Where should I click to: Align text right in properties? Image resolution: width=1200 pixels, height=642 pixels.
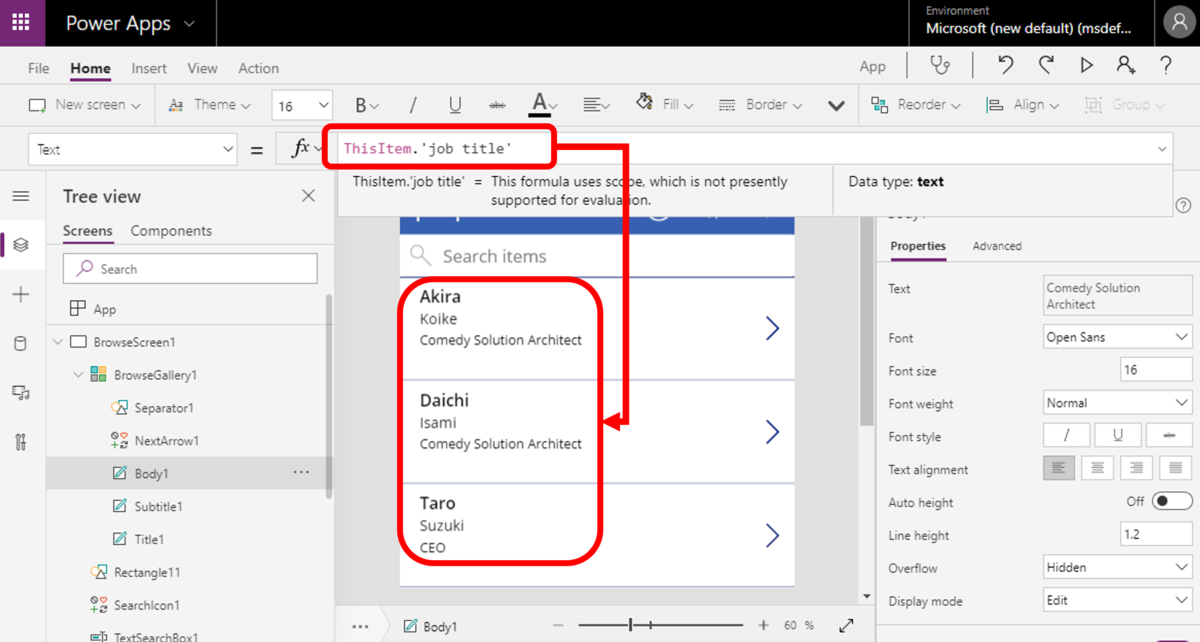tap(1135, 468)
